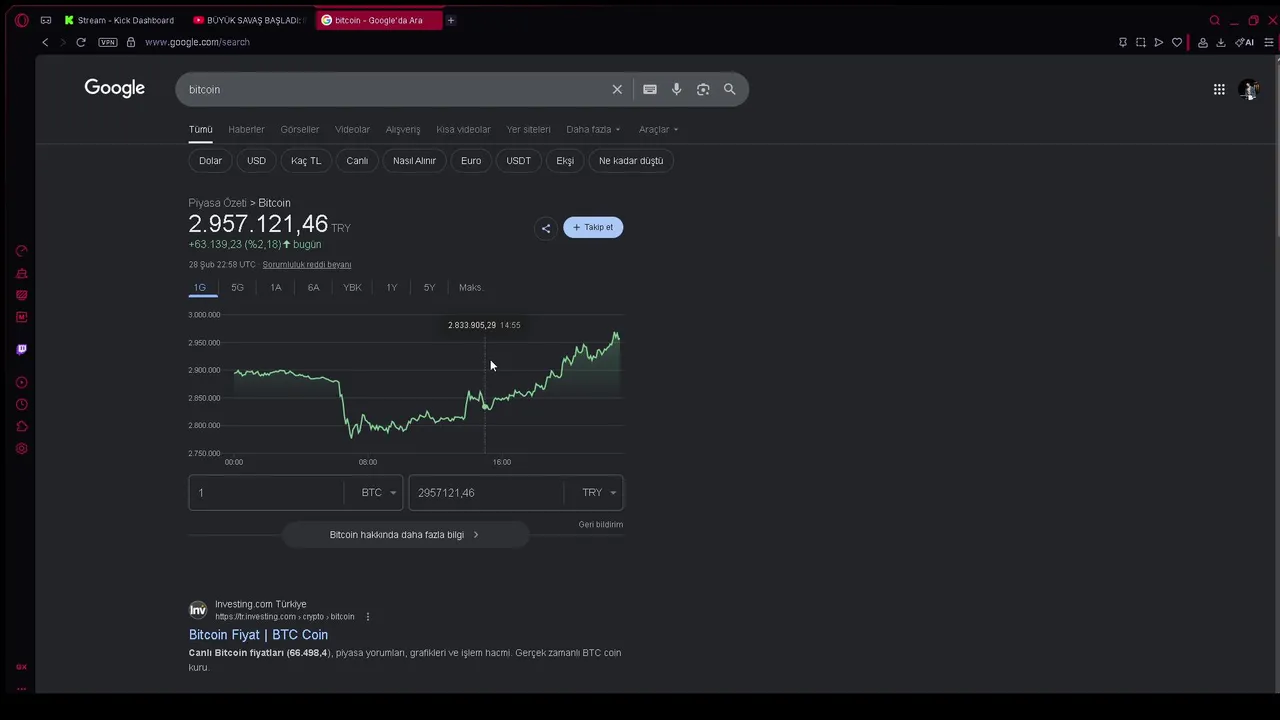Reload the page with the refresh icon

tap(81, 42)
